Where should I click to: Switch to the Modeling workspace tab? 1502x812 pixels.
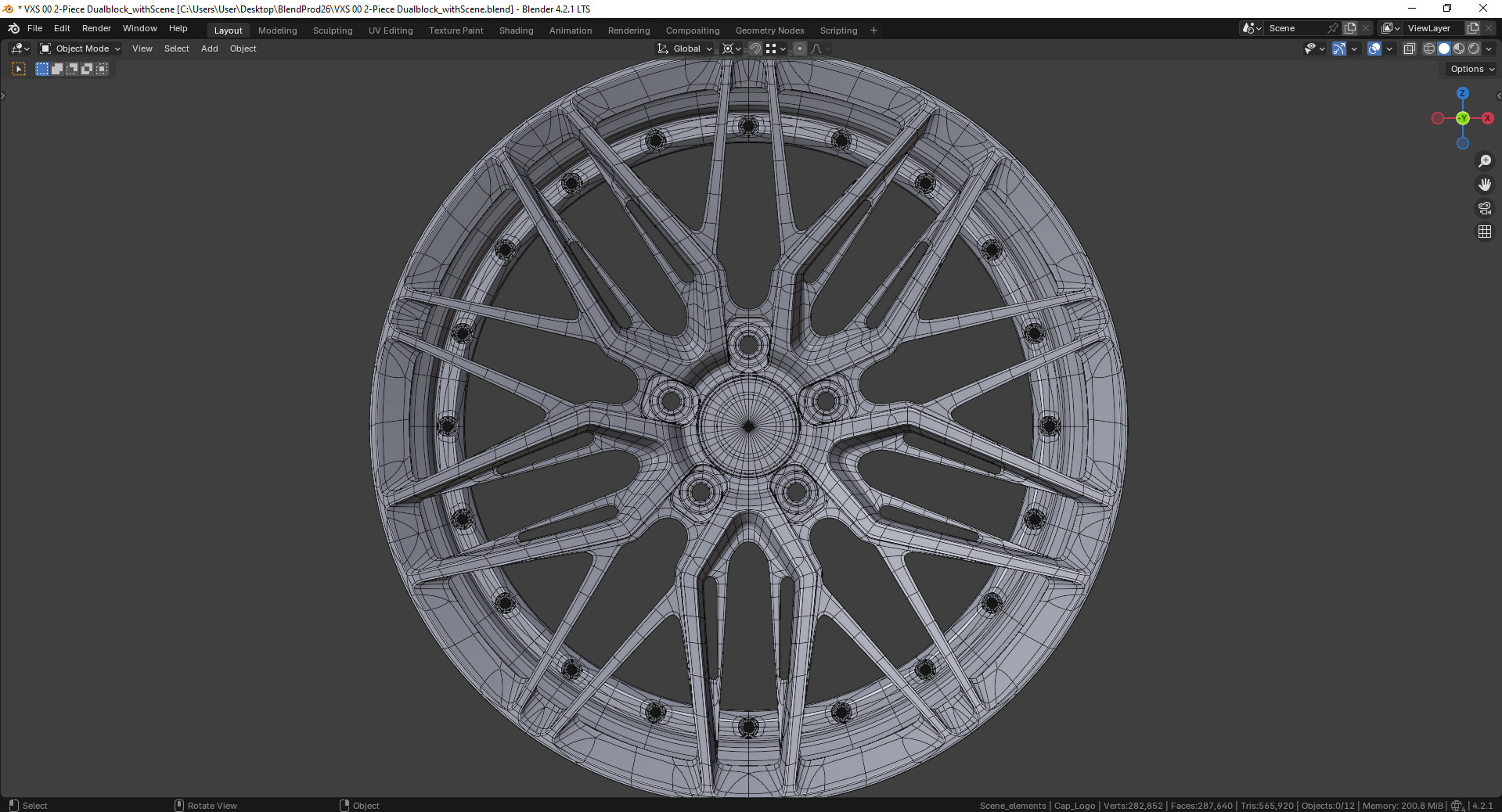pyautogui.click(x=277, y=31)
